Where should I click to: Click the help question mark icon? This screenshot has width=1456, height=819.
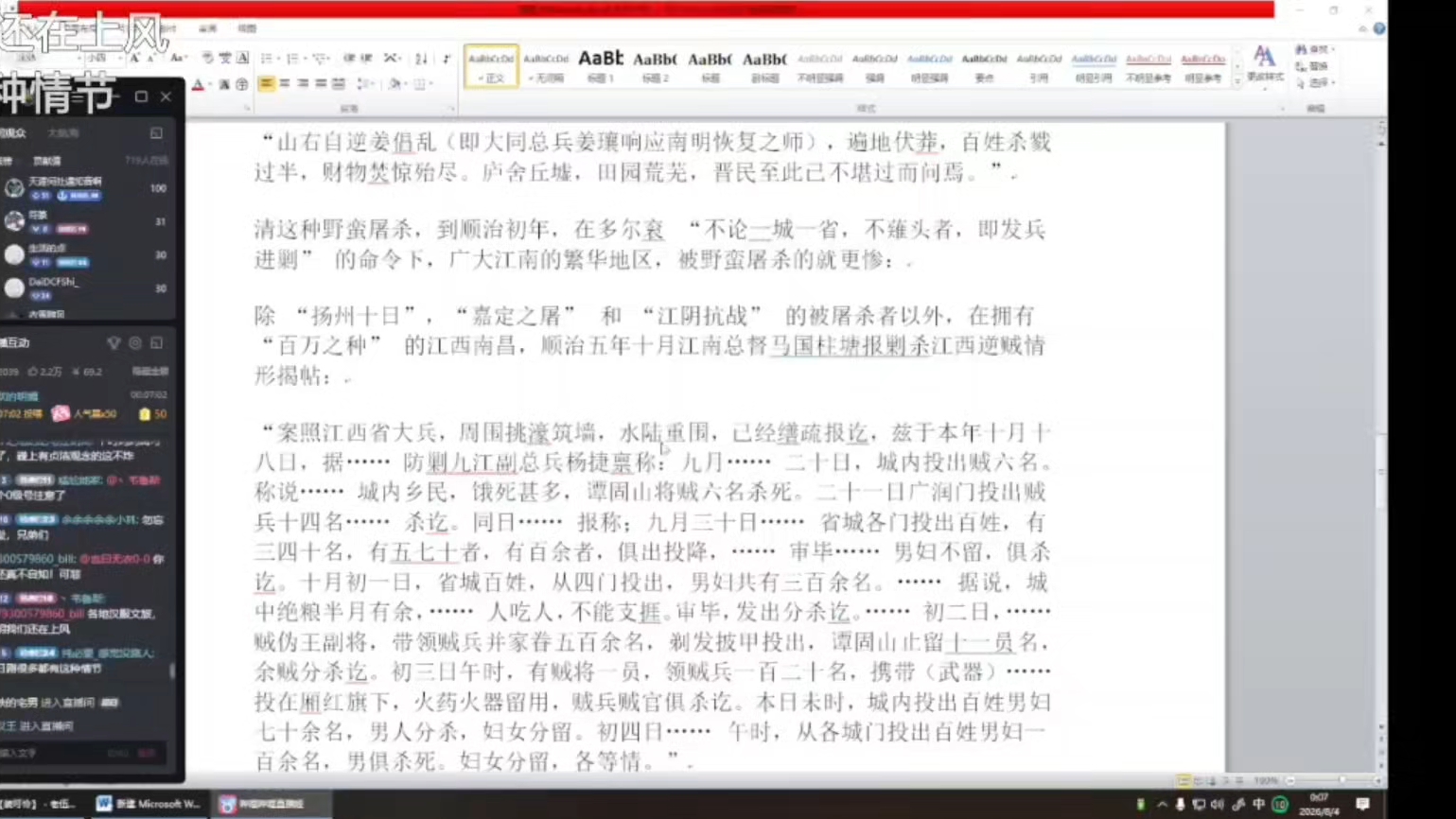click(x=1379, y=29)
